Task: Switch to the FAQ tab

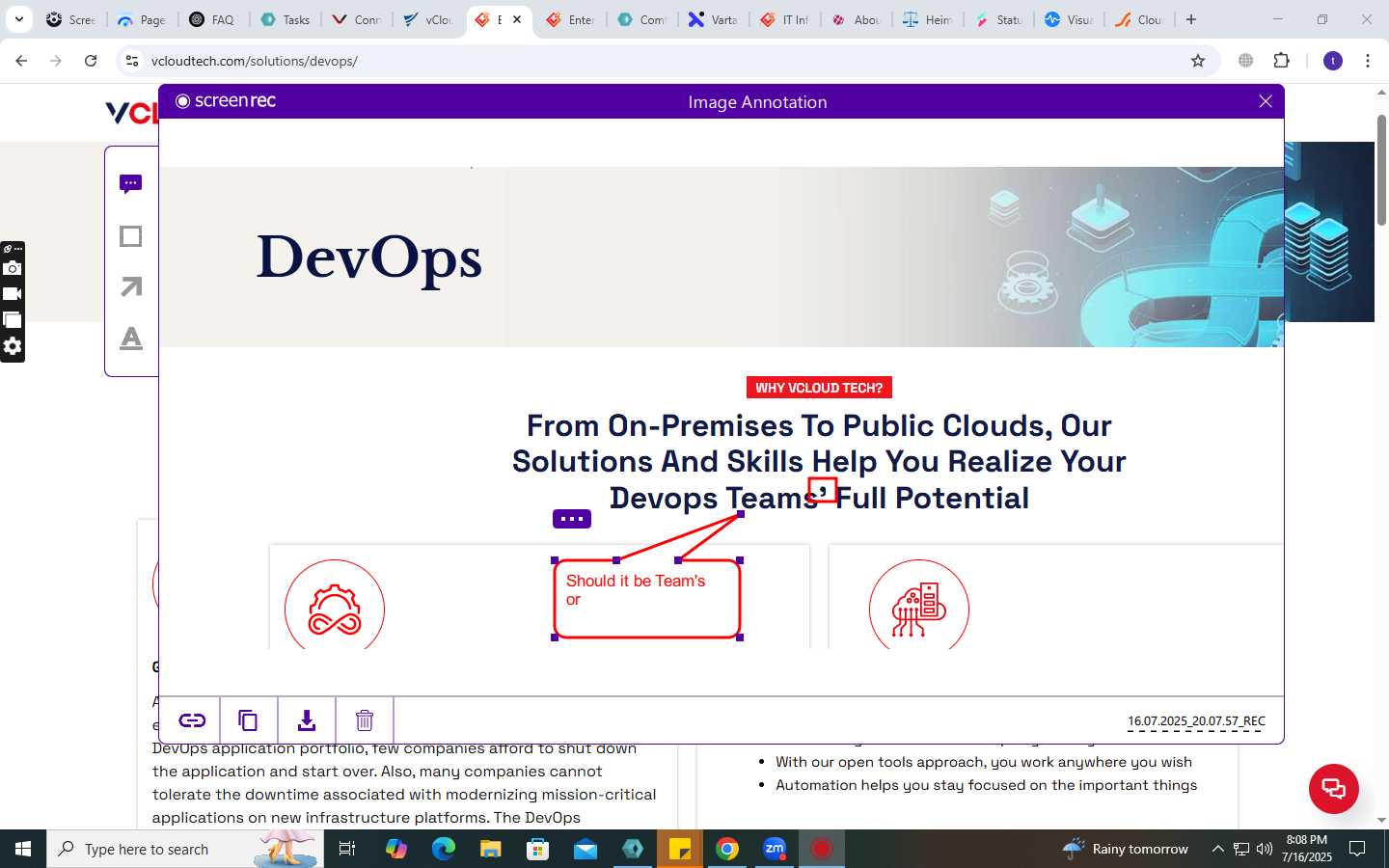Action: pos(212,19)
